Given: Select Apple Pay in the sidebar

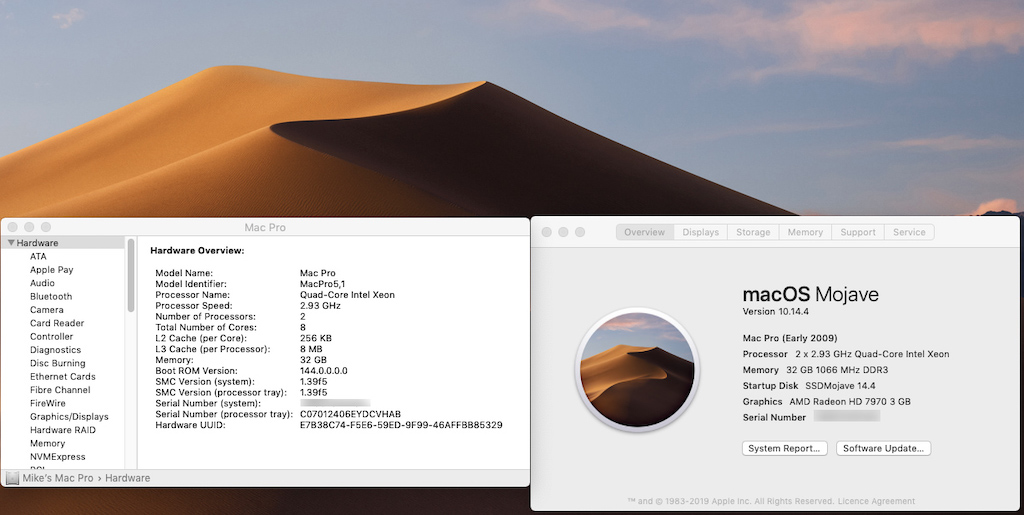Looking at the screenshot, I should pyautogui.click(x=52, y=270).
